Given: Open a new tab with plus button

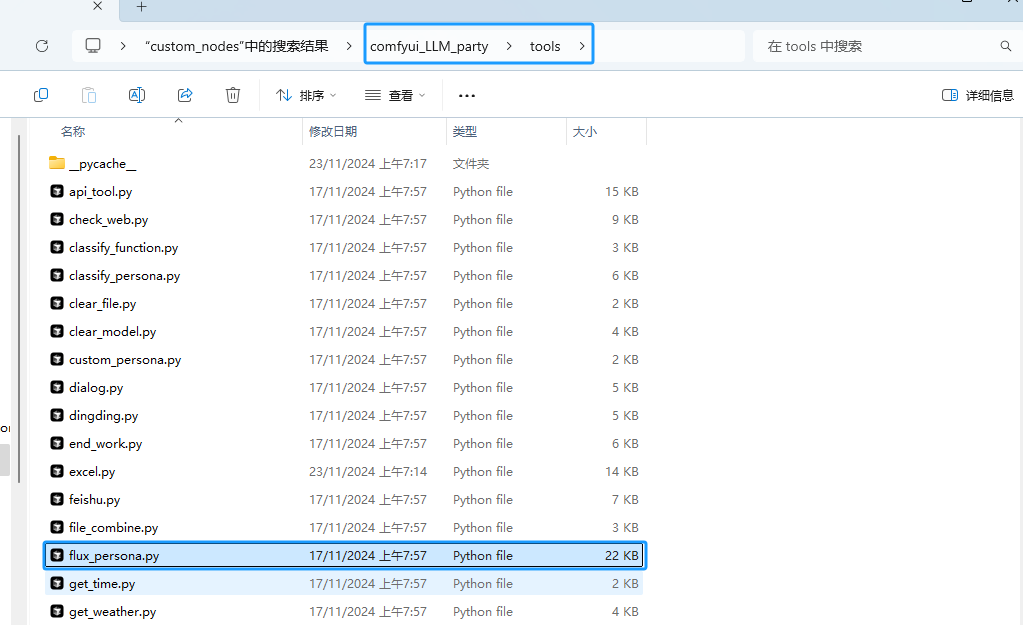Looking at the screenshot, I should pyautogui.click(x=142, y=7).
